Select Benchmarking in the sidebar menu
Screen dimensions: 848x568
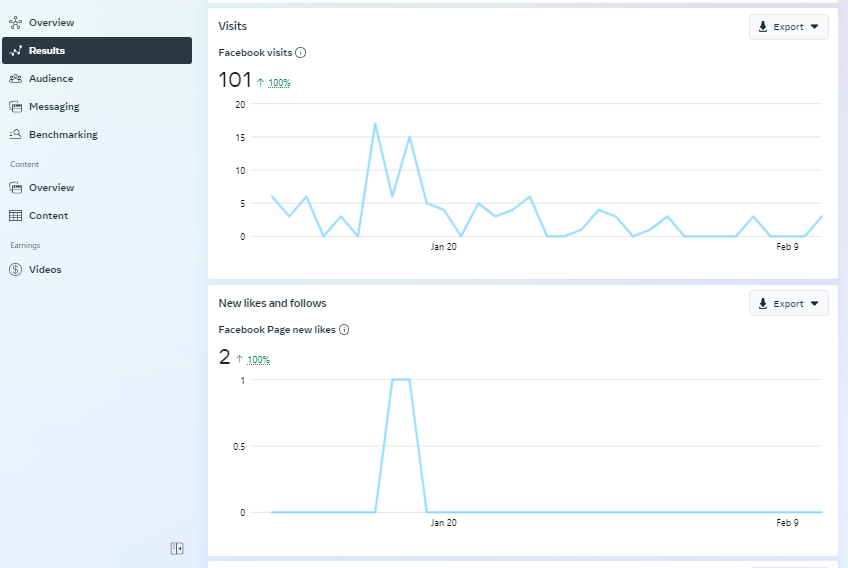click(x=63, y=134)
